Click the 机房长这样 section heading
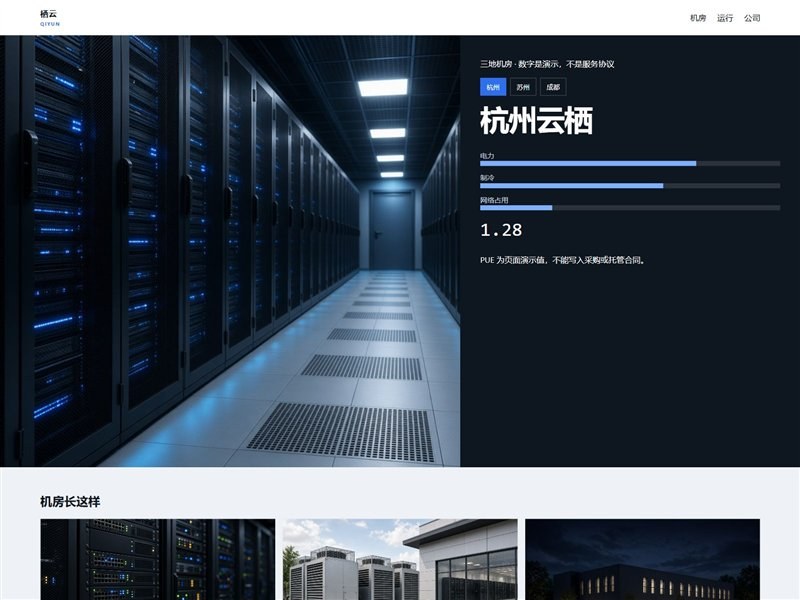The height and width of the screenshot is (600, 800). coord(70,502)
